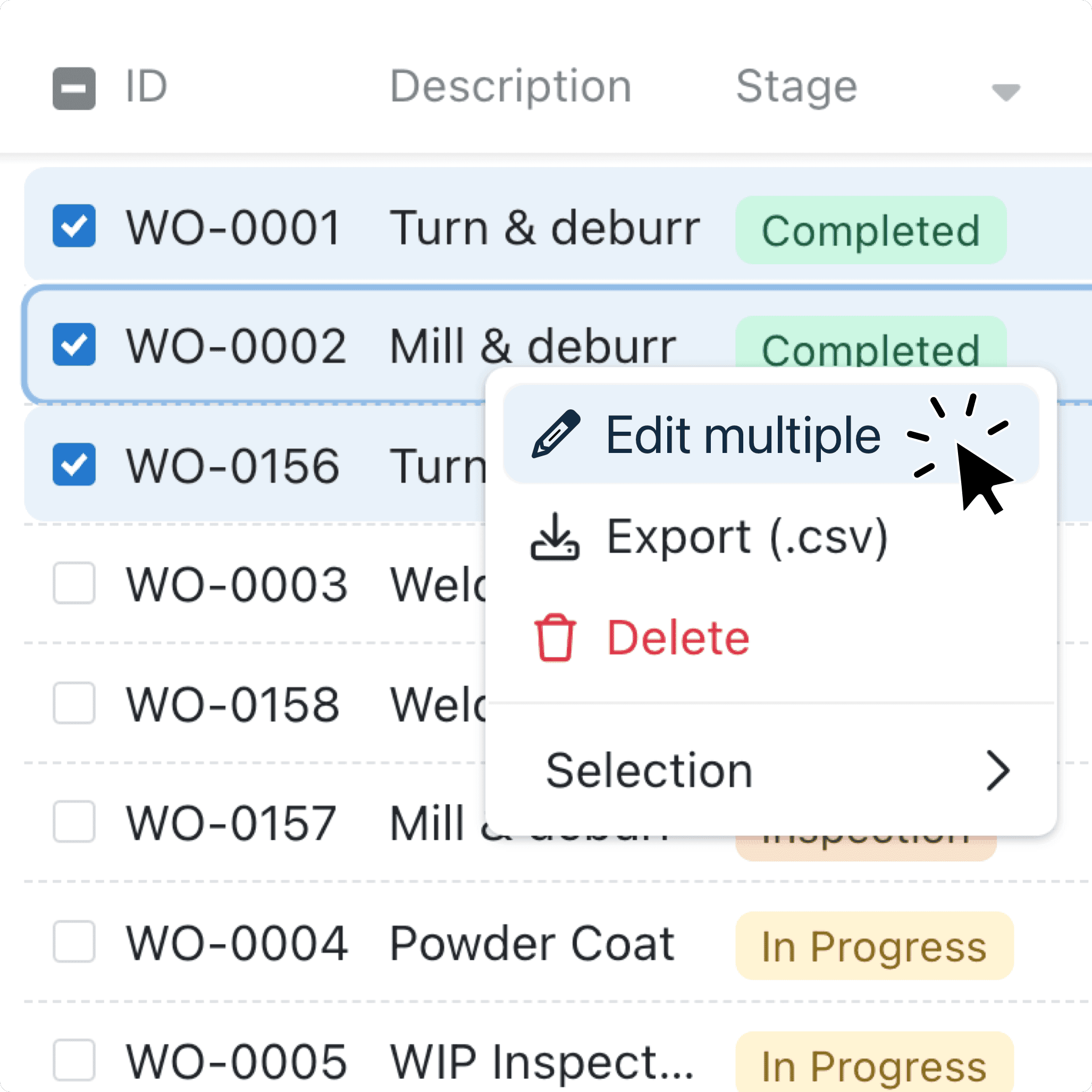
Task: Choose Export (.csv) from the context menu
Action: pos(746,537)
